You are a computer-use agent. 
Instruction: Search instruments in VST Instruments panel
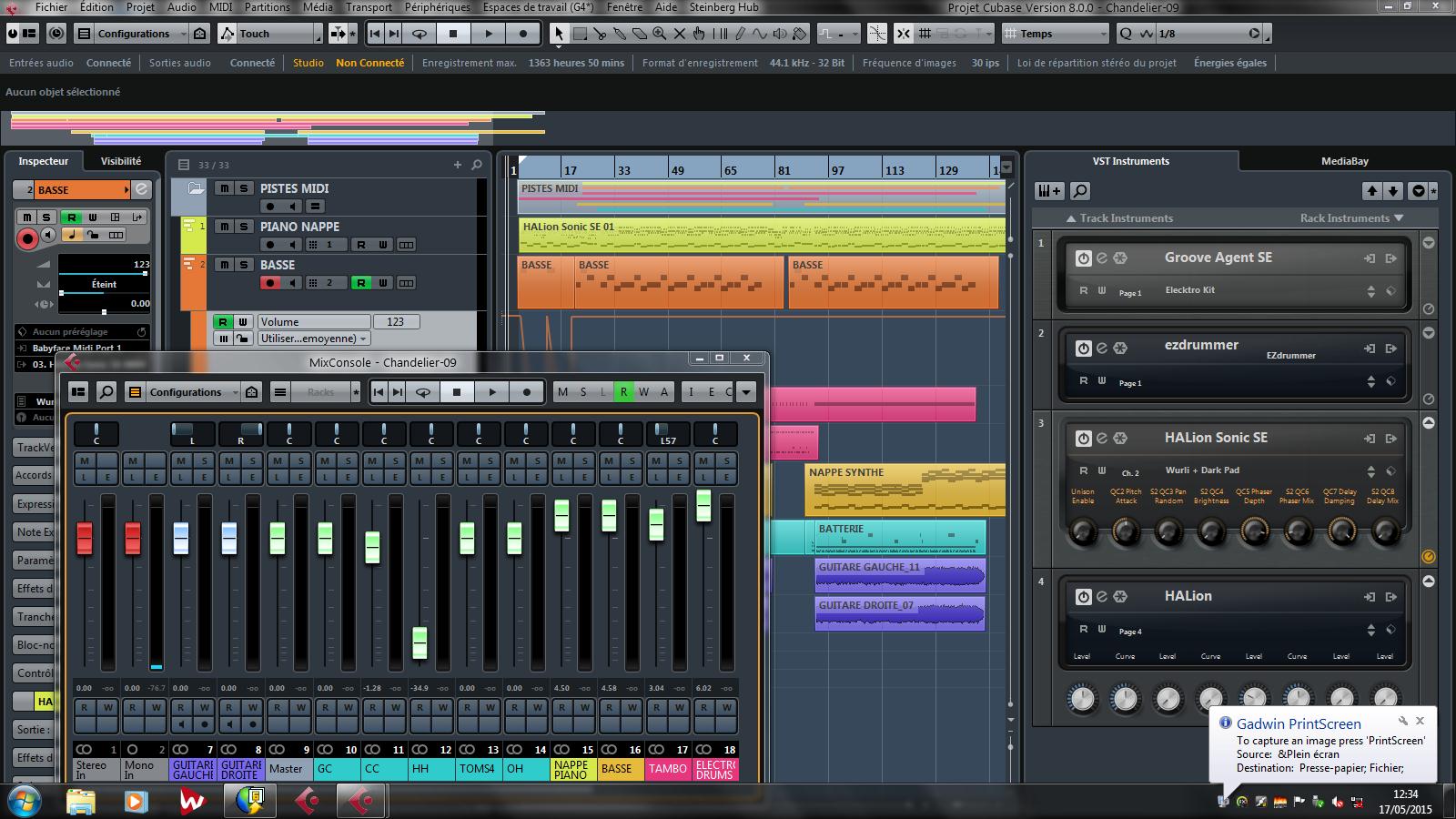coord(1080,191)
